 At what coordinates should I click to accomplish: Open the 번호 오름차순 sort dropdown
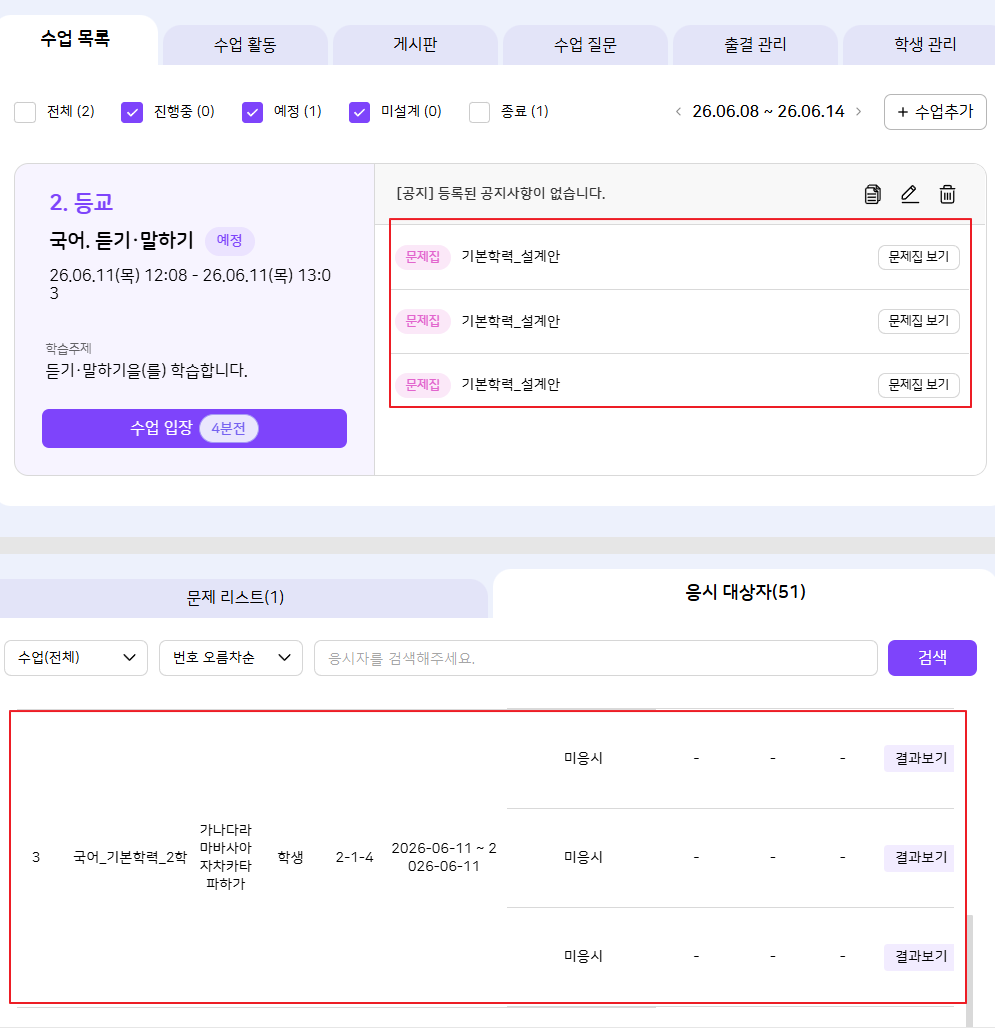tap(231, 658)
